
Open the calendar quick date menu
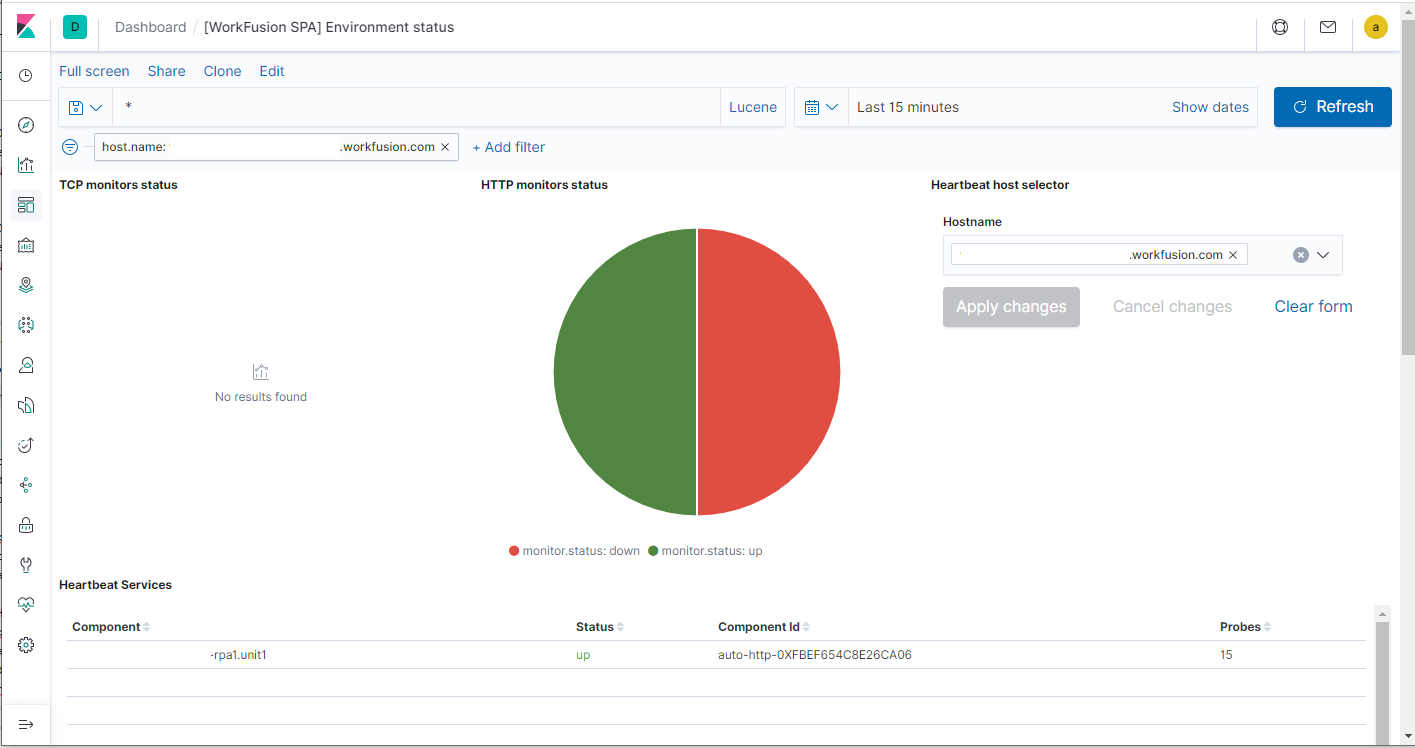pyautogui.click(x=821, y=107)
